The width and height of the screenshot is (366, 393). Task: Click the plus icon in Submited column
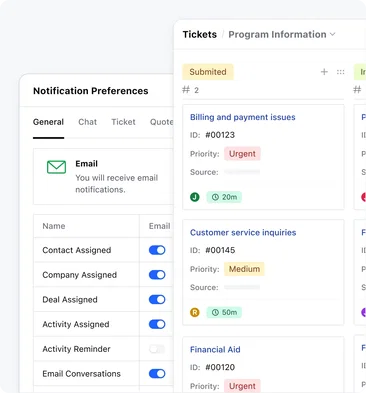click(324, 72)
